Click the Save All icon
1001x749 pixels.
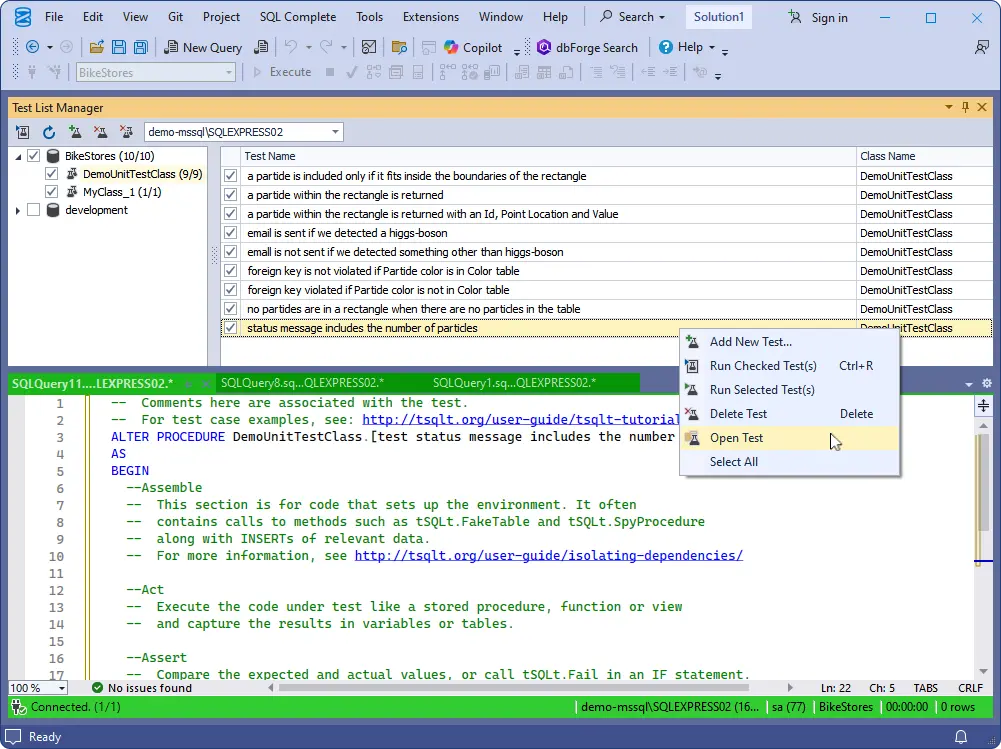point(141,46)
